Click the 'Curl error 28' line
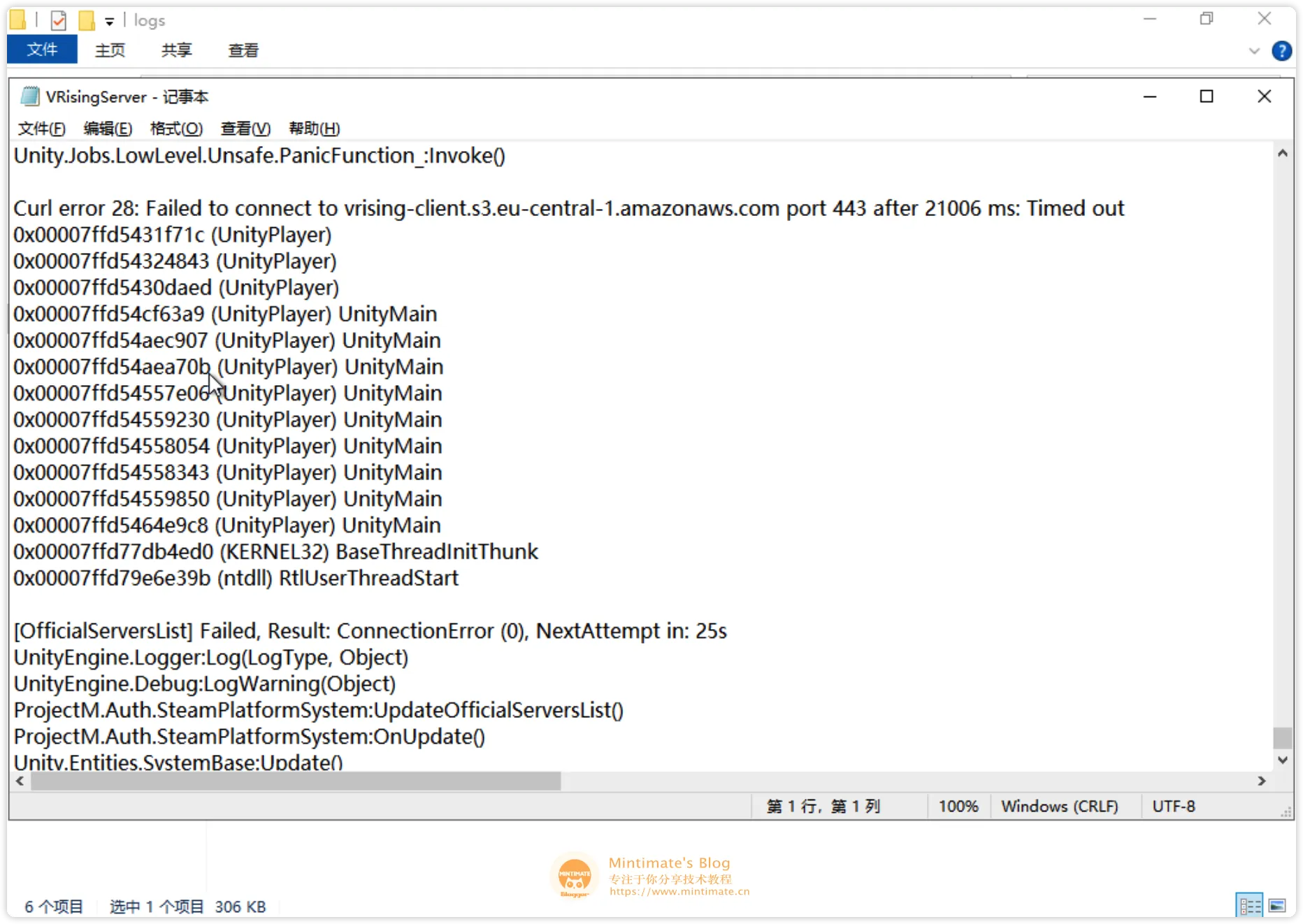Viewport: 1303px width, 924px height. pyautogui.click(x=568, y=208)
